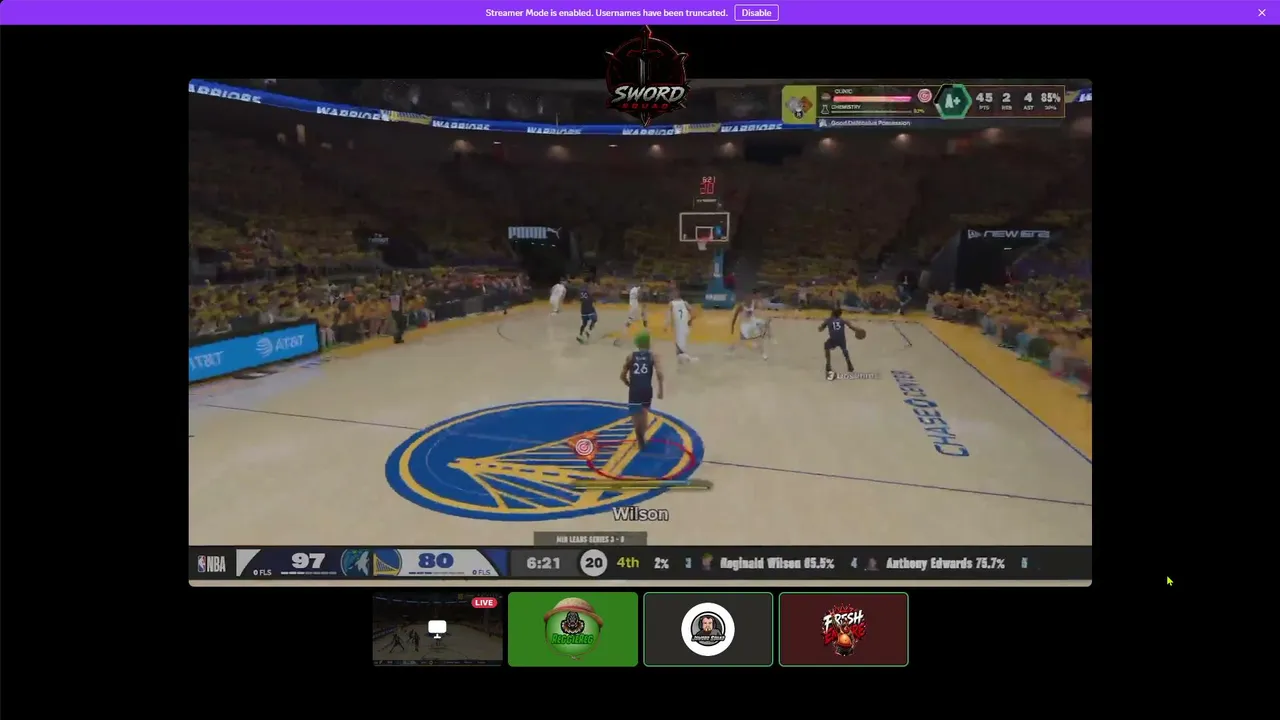Click the 6:21 game clock

543,563
